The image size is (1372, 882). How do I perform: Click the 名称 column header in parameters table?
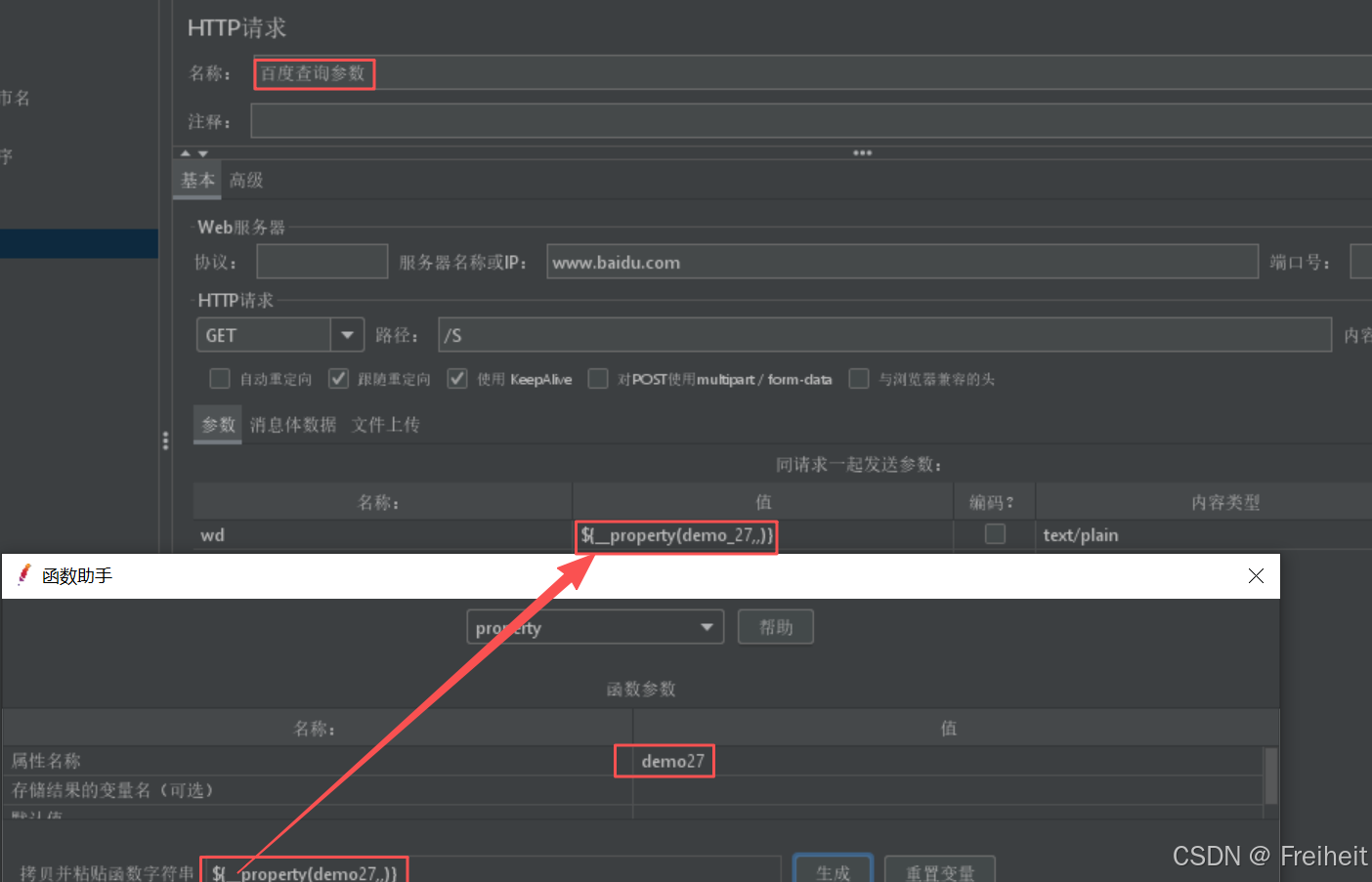tap(382, 502)
